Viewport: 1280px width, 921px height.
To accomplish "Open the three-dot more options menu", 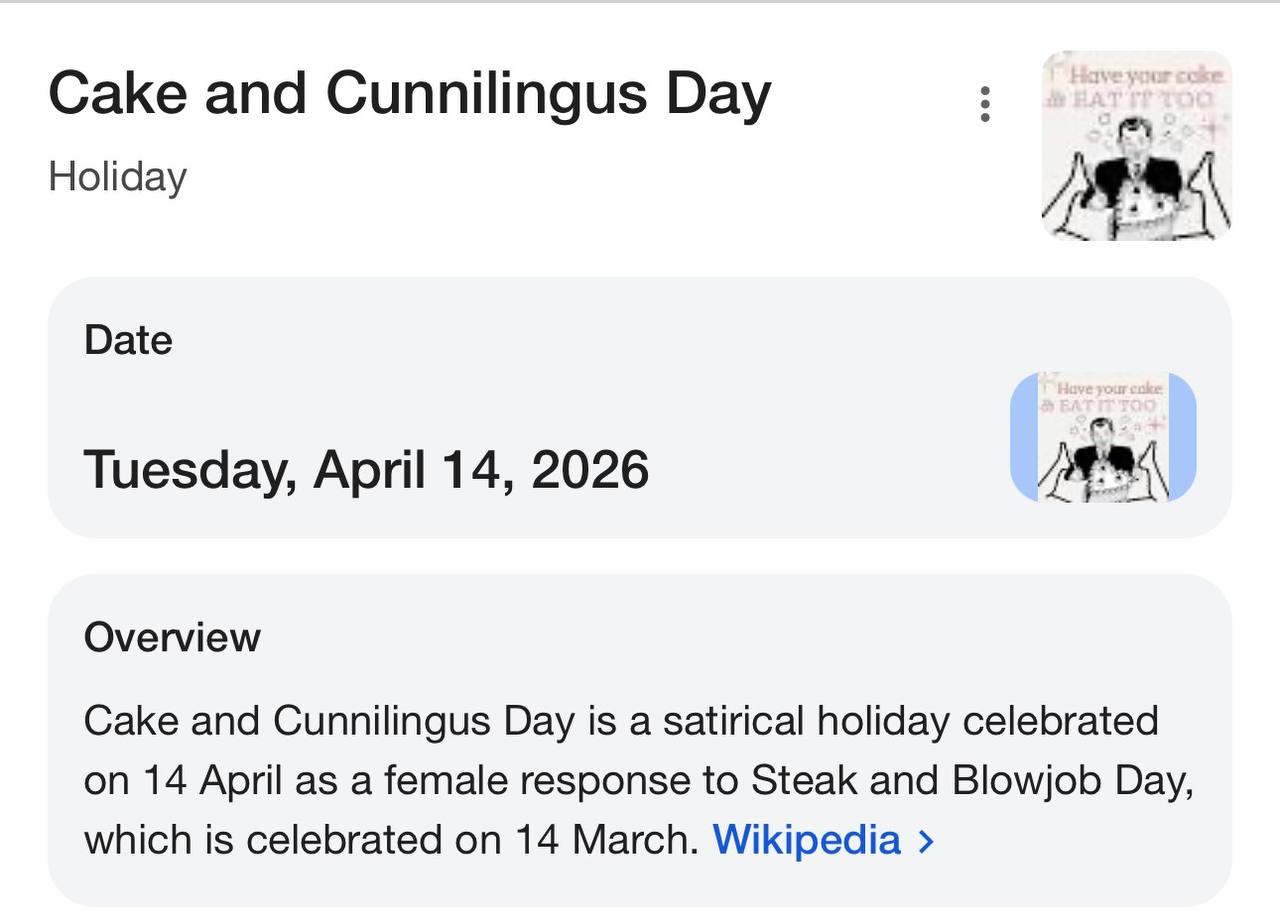I will coord(985,104).
